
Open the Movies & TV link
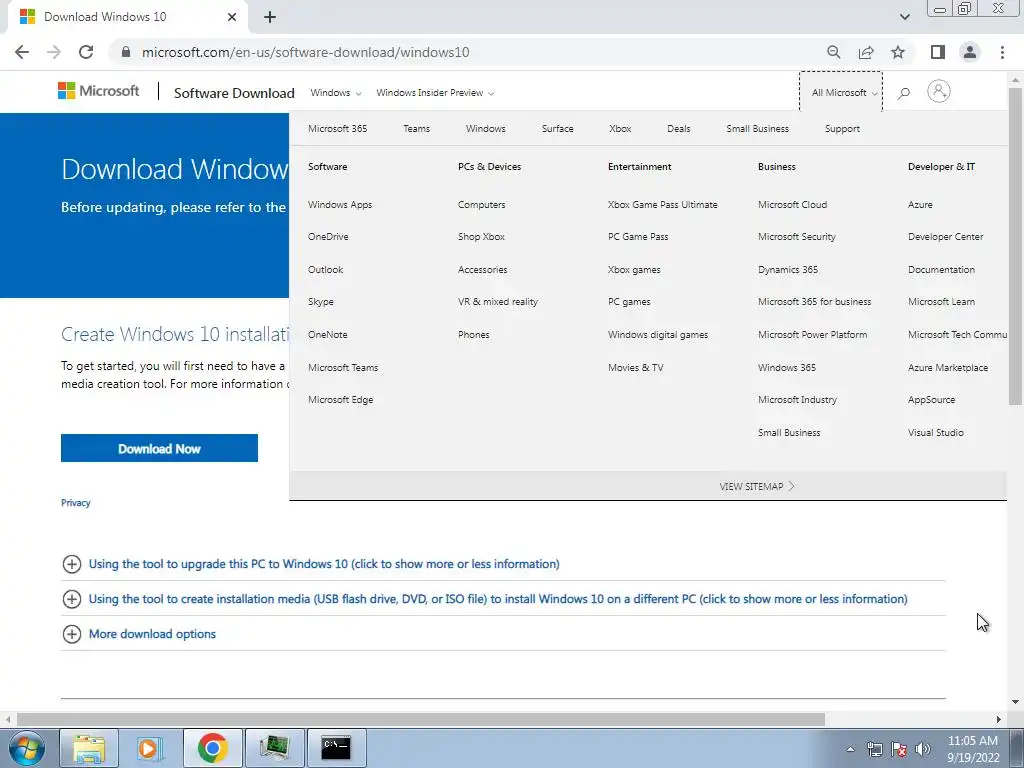point(635,367)
